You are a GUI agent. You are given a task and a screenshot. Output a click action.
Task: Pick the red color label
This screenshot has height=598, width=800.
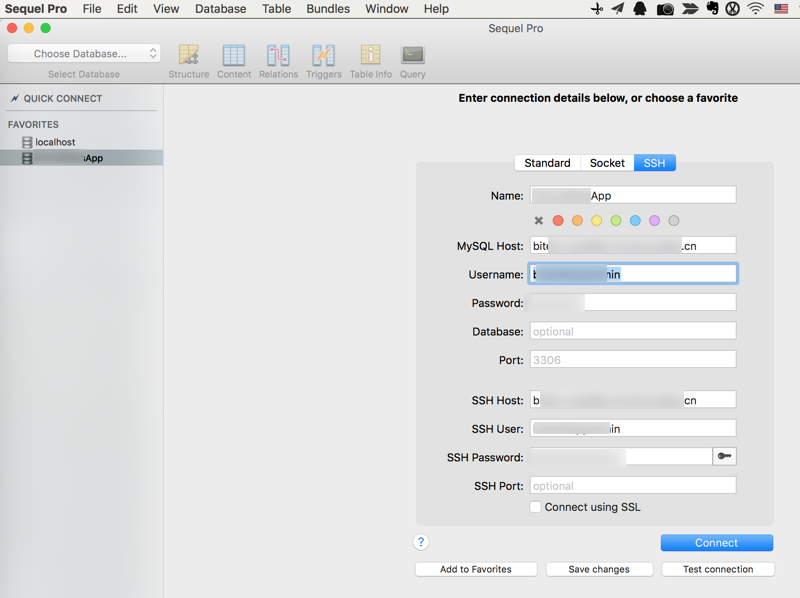(558, 220)
